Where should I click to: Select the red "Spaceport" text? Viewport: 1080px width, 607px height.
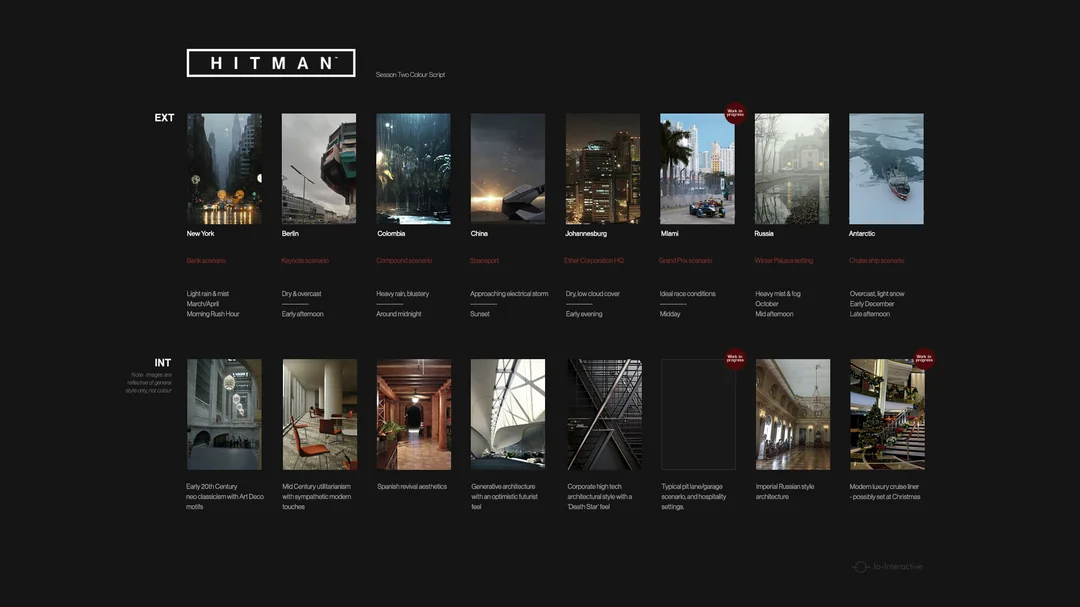(x=484, y=260)
